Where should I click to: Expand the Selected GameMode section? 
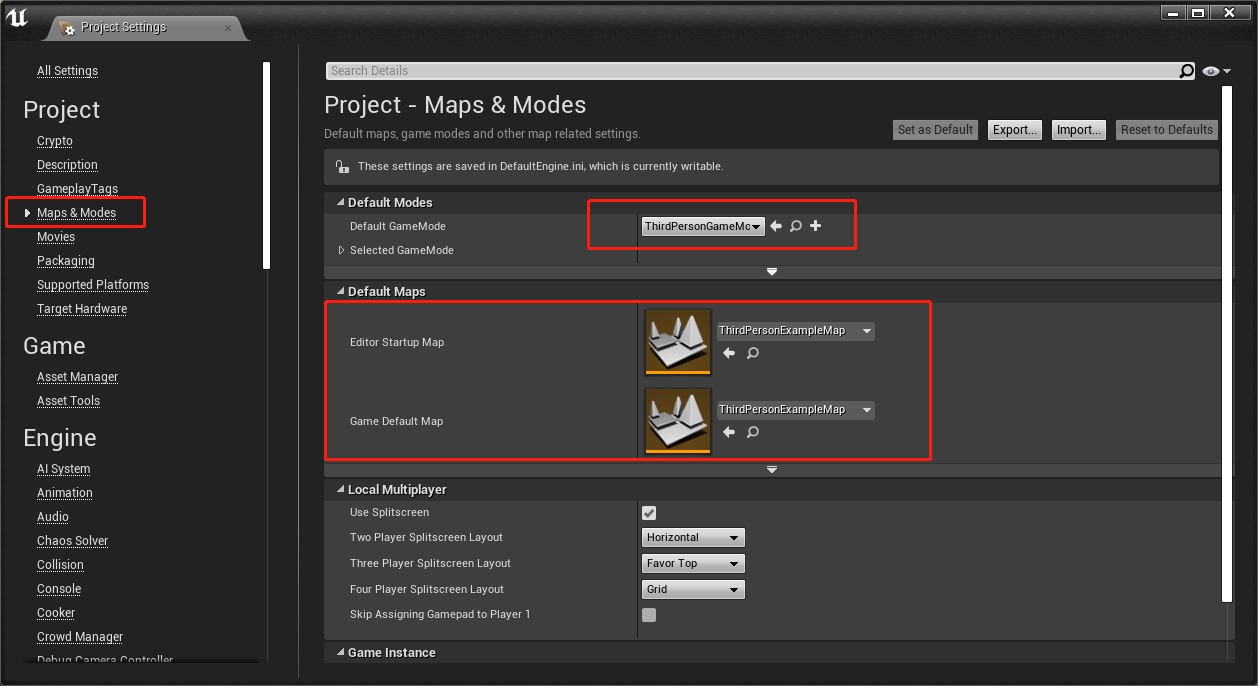(341, 250)
